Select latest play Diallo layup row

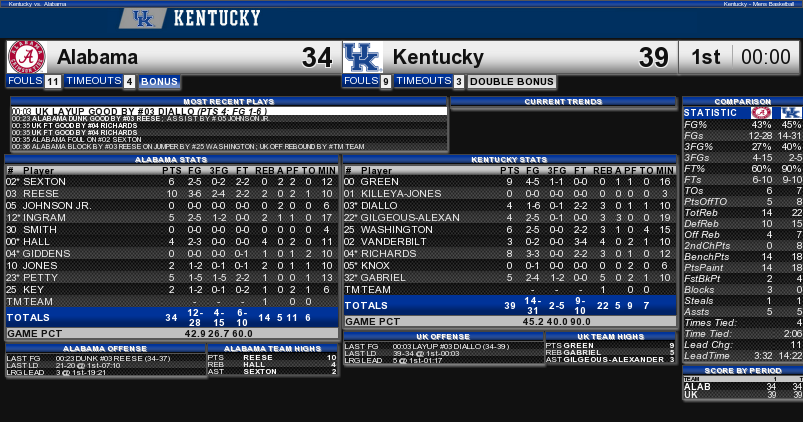[229, 111]
